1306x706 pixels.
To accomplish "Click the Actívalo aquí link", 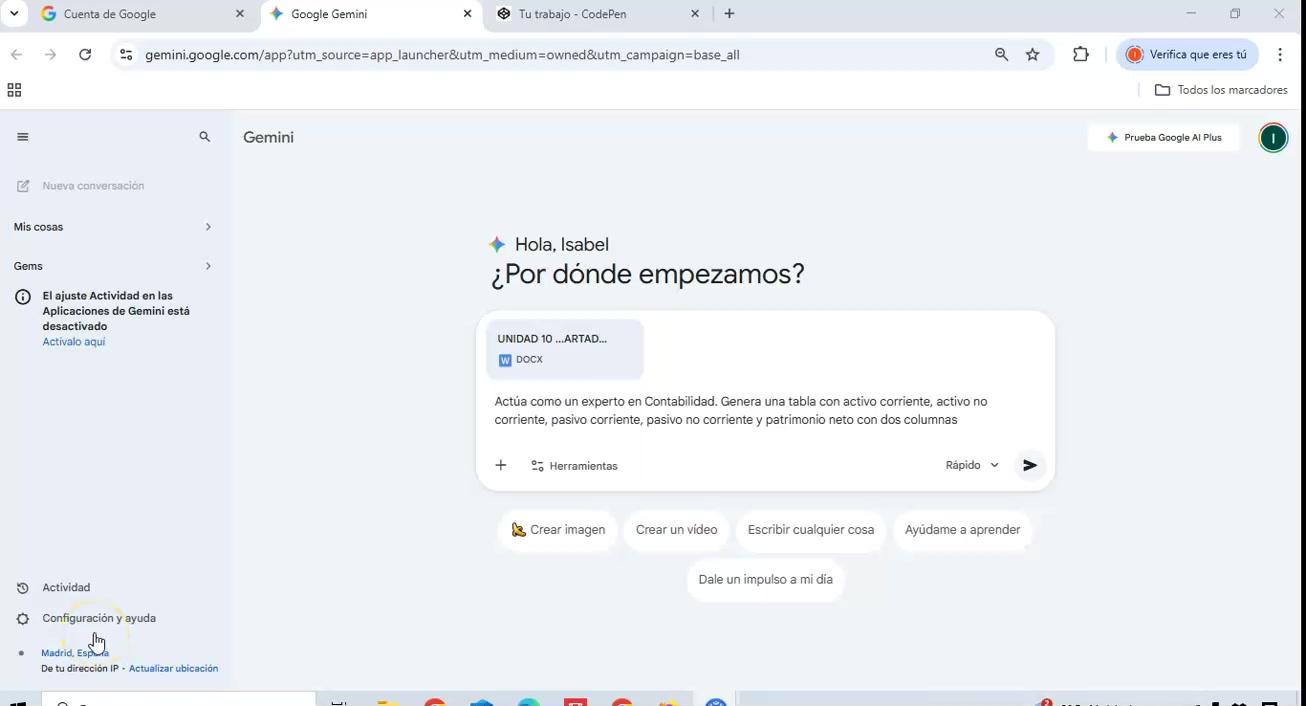I will 73,342.
